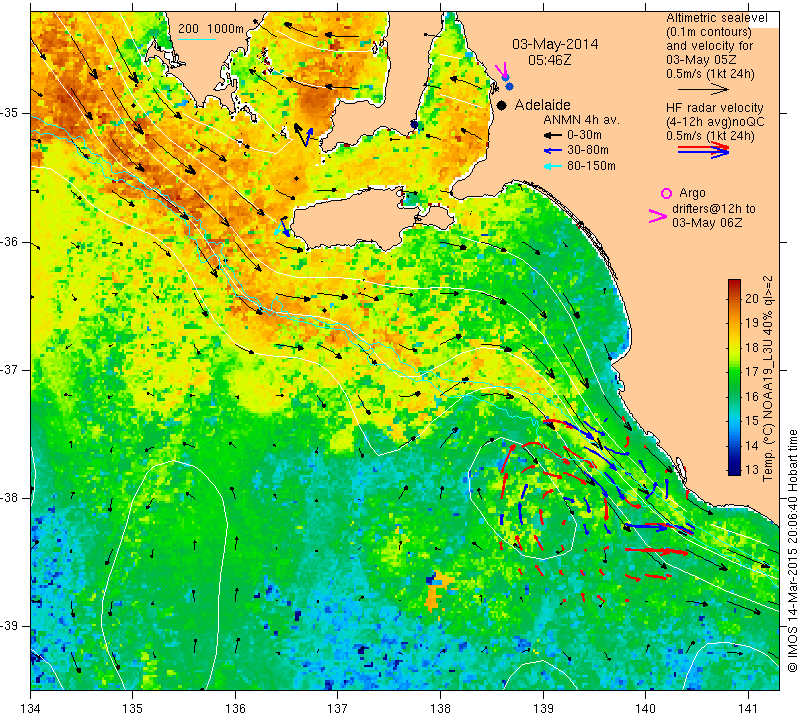Image resolution: width=800 pixels, height=720 pixels.
Task: Click the Argo legend label
Action: point(692,193)
